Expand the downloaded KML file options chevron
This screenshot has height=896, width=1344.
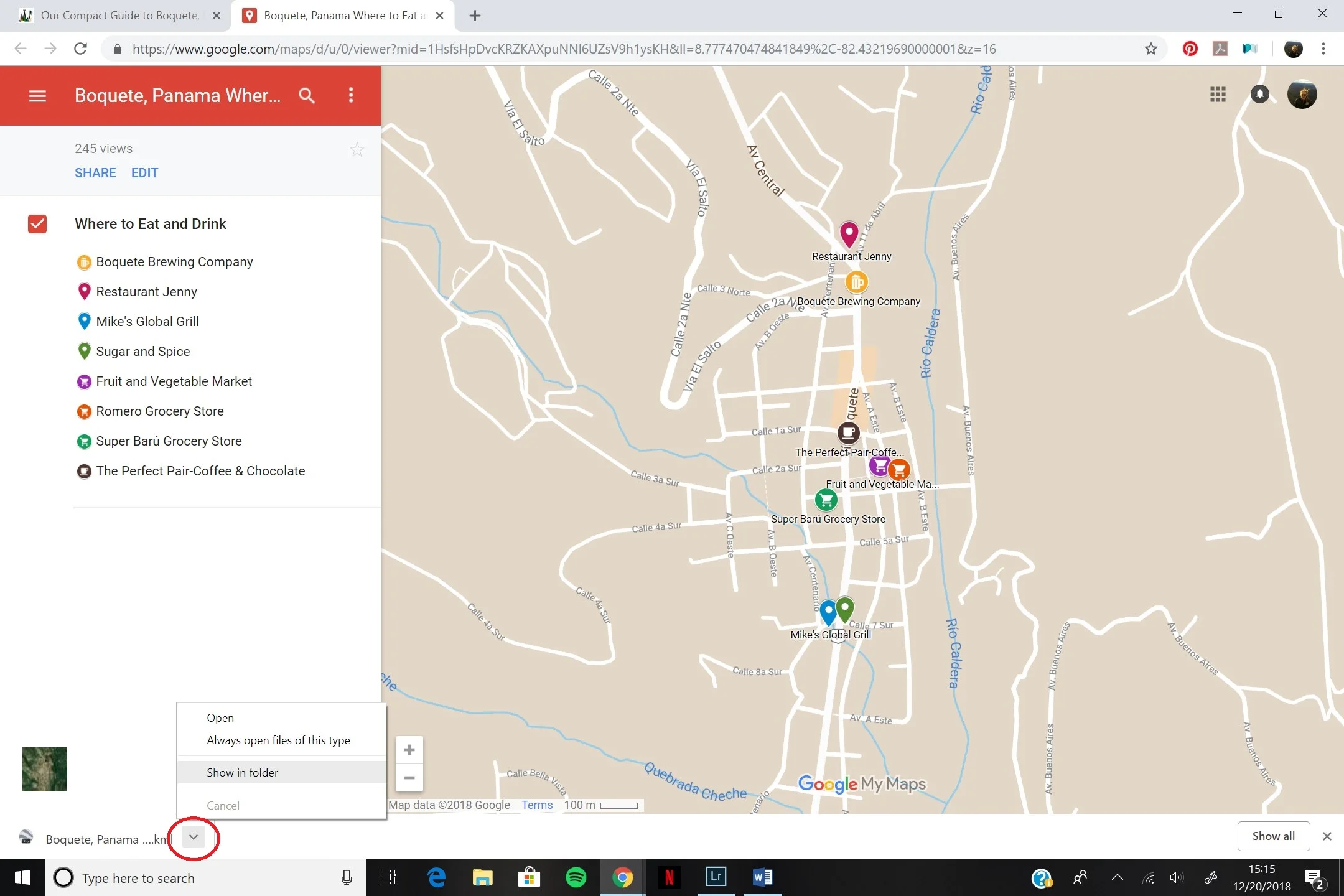pyautogui.click(x=194, y=838)
